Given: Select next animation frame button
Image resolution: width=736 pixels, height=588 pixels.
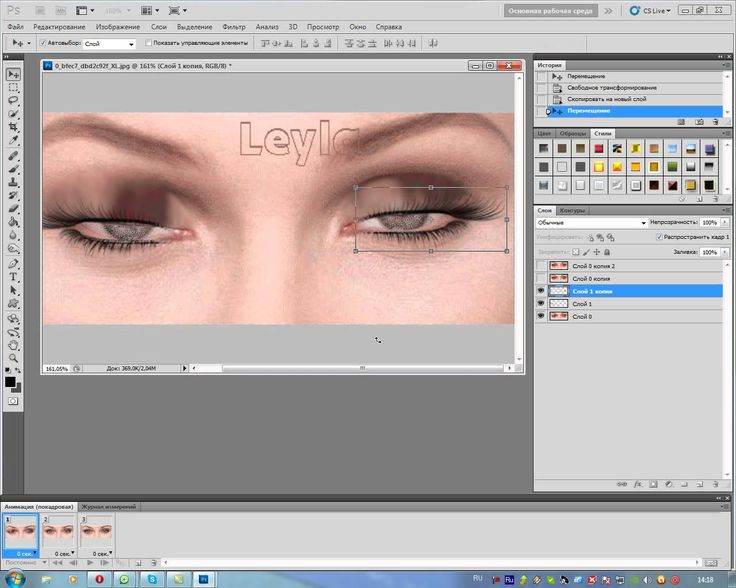Looking at the screenshot, I should (105, 562).
